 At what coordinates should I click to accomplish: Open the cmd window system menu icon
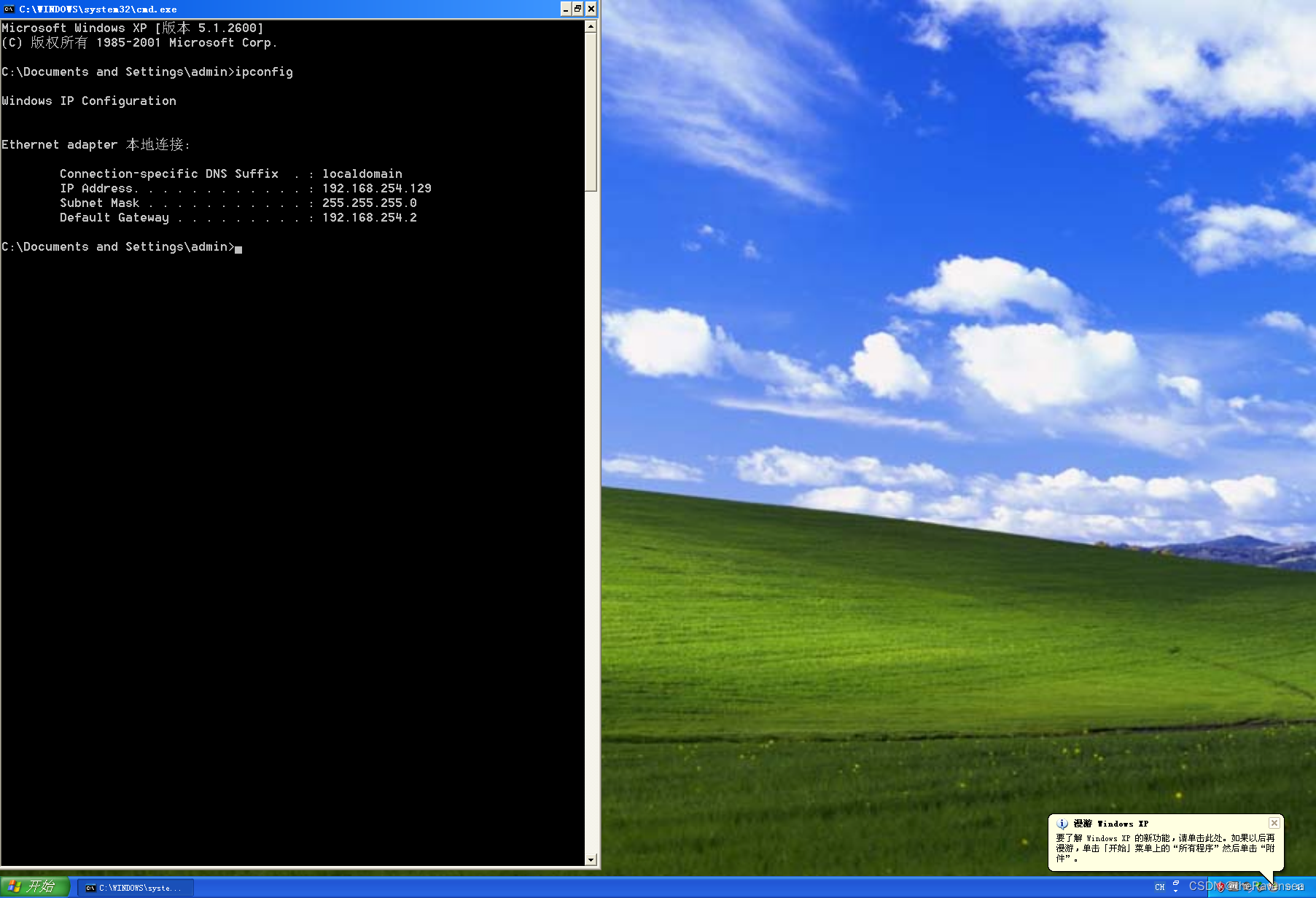coord(9,9)
